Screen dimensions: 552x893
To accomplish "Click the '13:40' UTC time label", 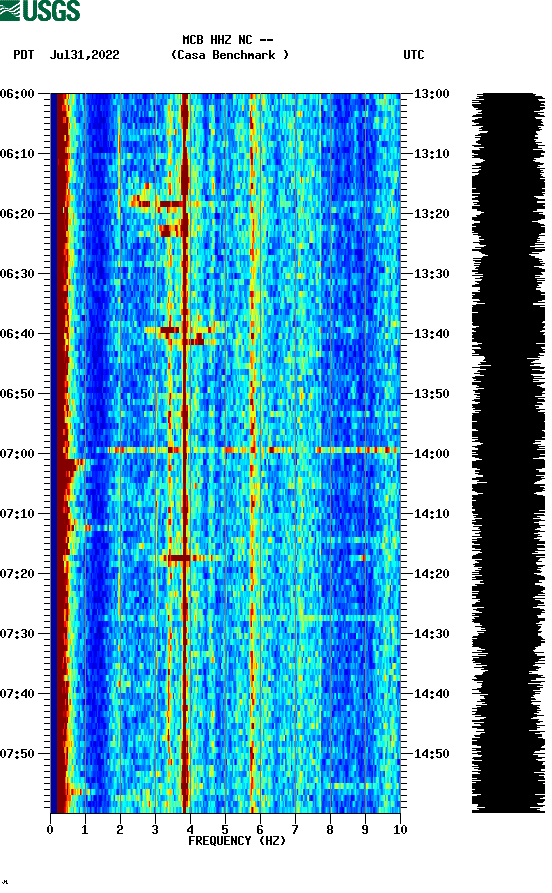I will click(432, 334).
